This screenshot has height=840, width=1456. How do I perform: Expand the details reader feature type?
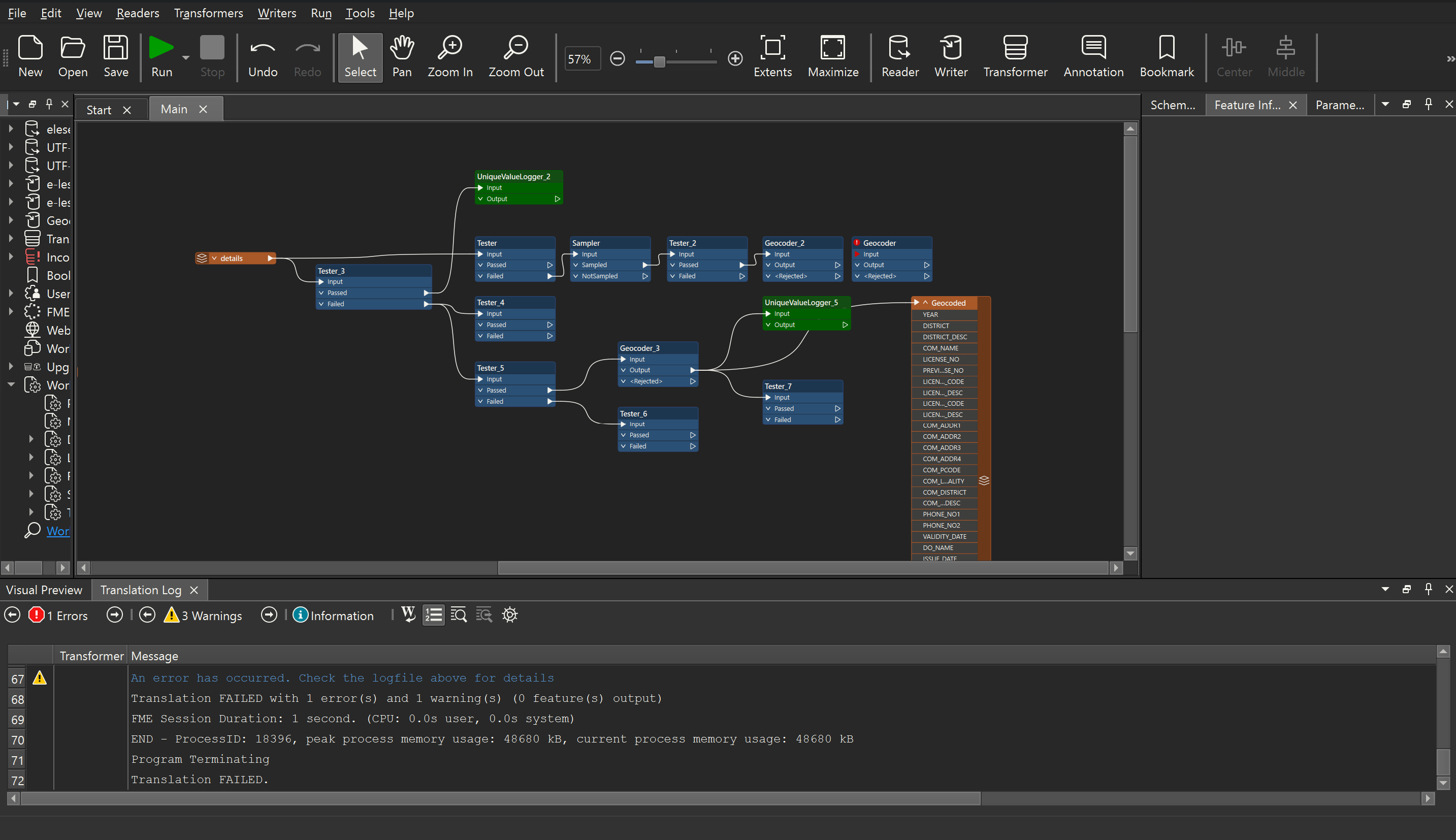coord(214,259)
